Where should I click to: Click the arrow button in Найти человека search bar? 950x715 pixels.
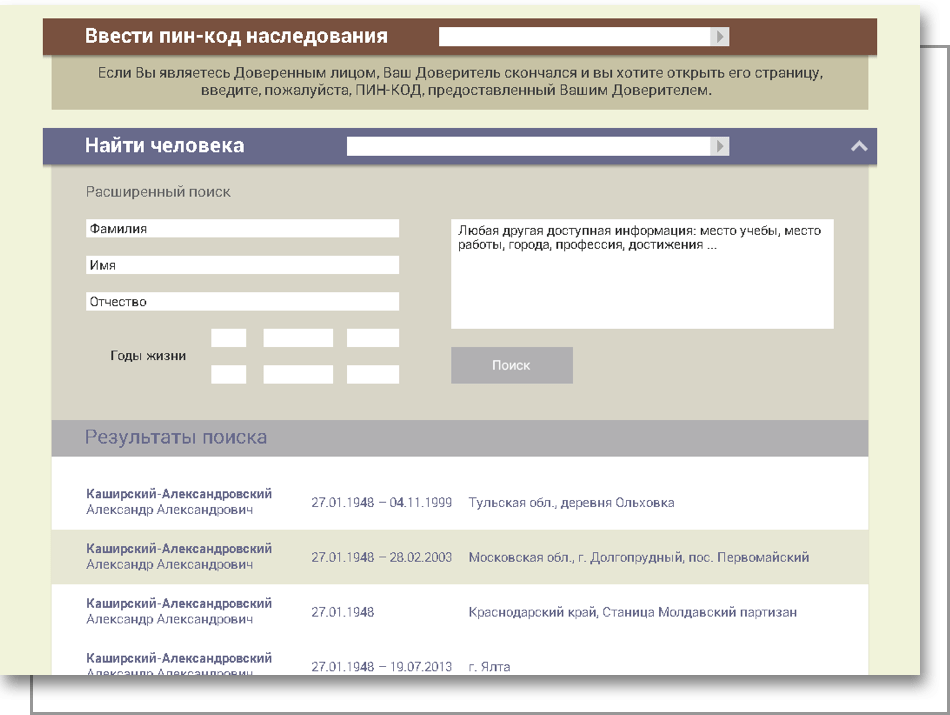tap(719, 146)
